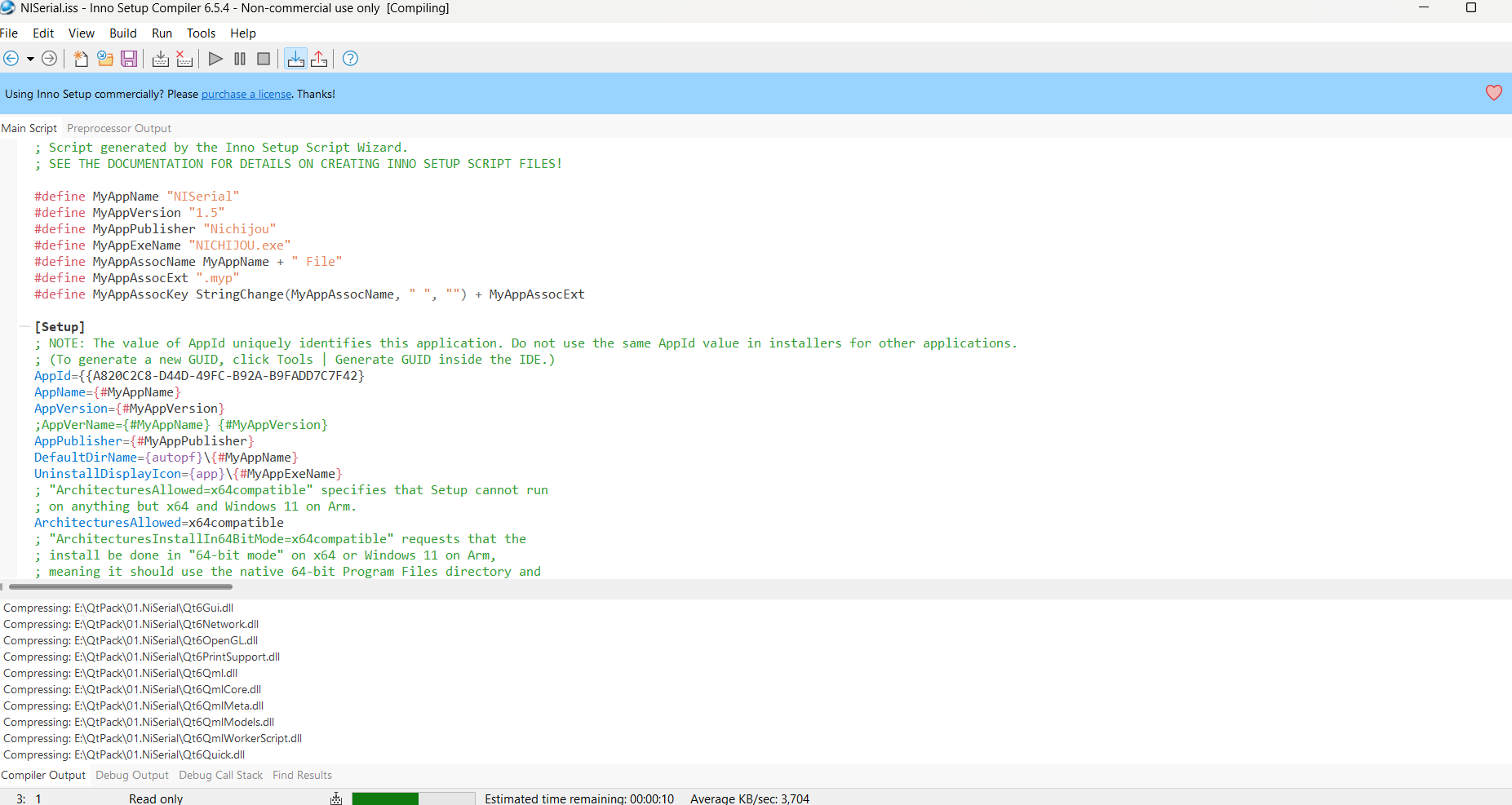
Task: Select the Qt6QmlWorkerScript.dll log line
Action: point(153,738)
